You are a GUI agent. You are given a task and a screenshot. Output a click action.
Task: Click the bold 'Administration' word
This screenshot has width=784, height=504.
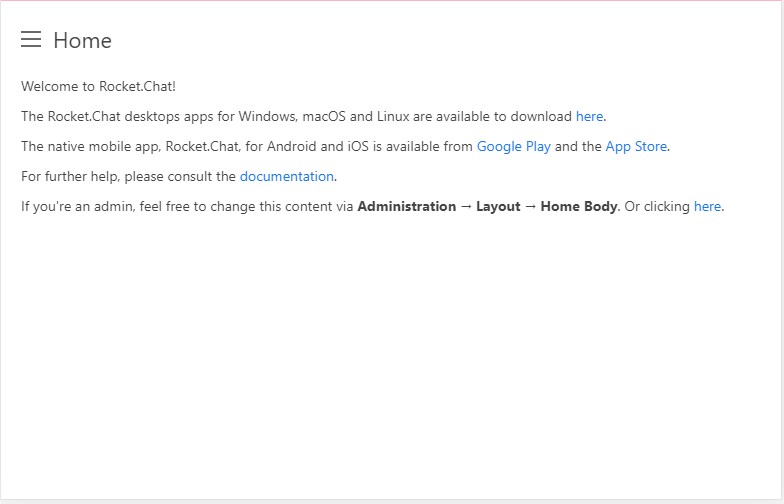tap(406, 206)
